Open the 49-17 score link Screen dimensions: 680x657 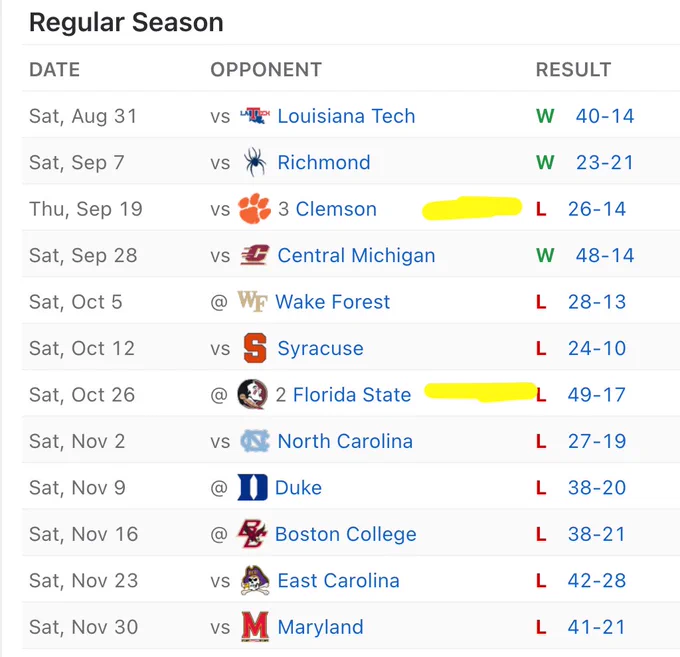click(x=596, y=395)
